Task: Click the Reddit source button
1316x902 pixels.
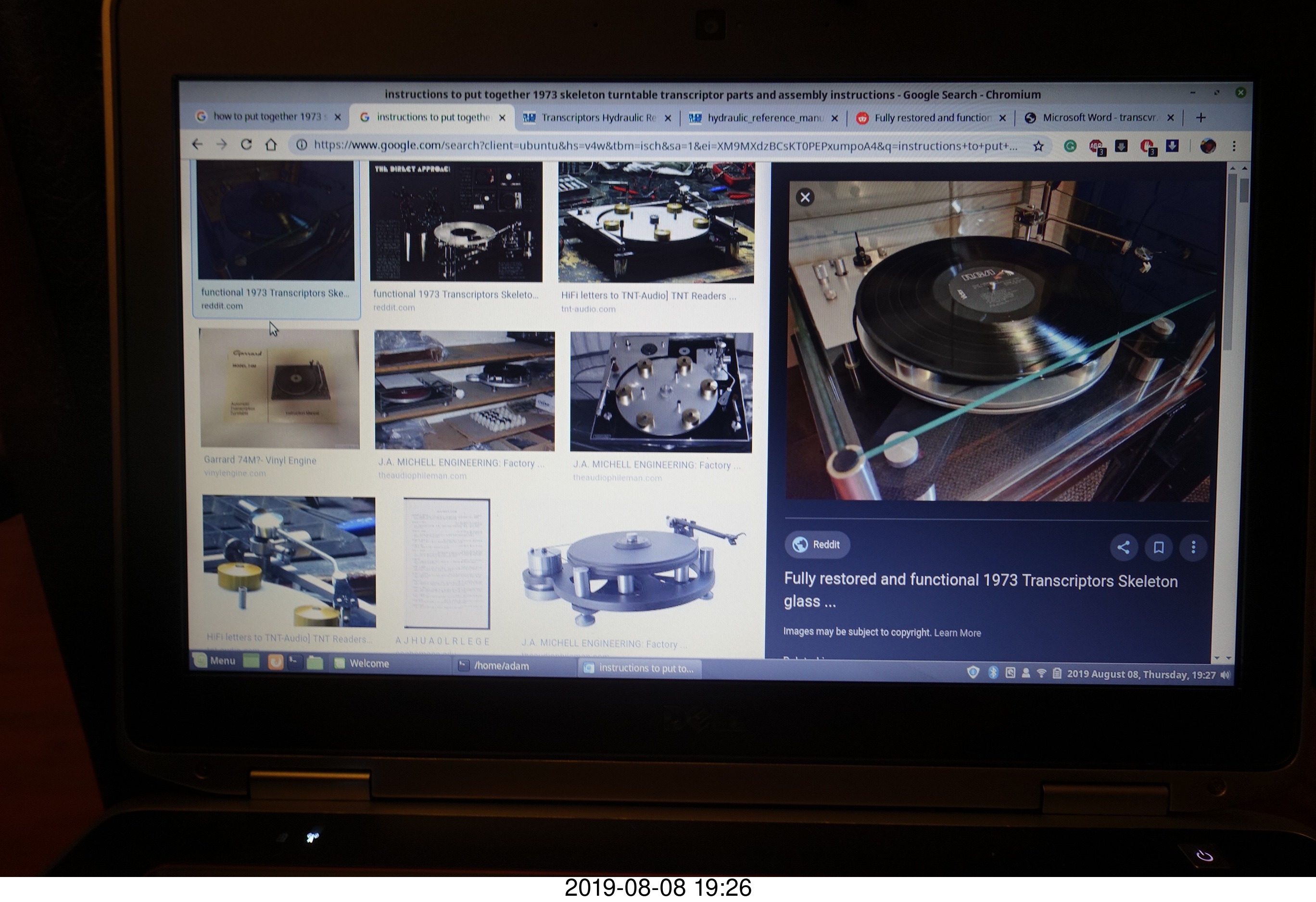Action: click(x=817, y=544)
